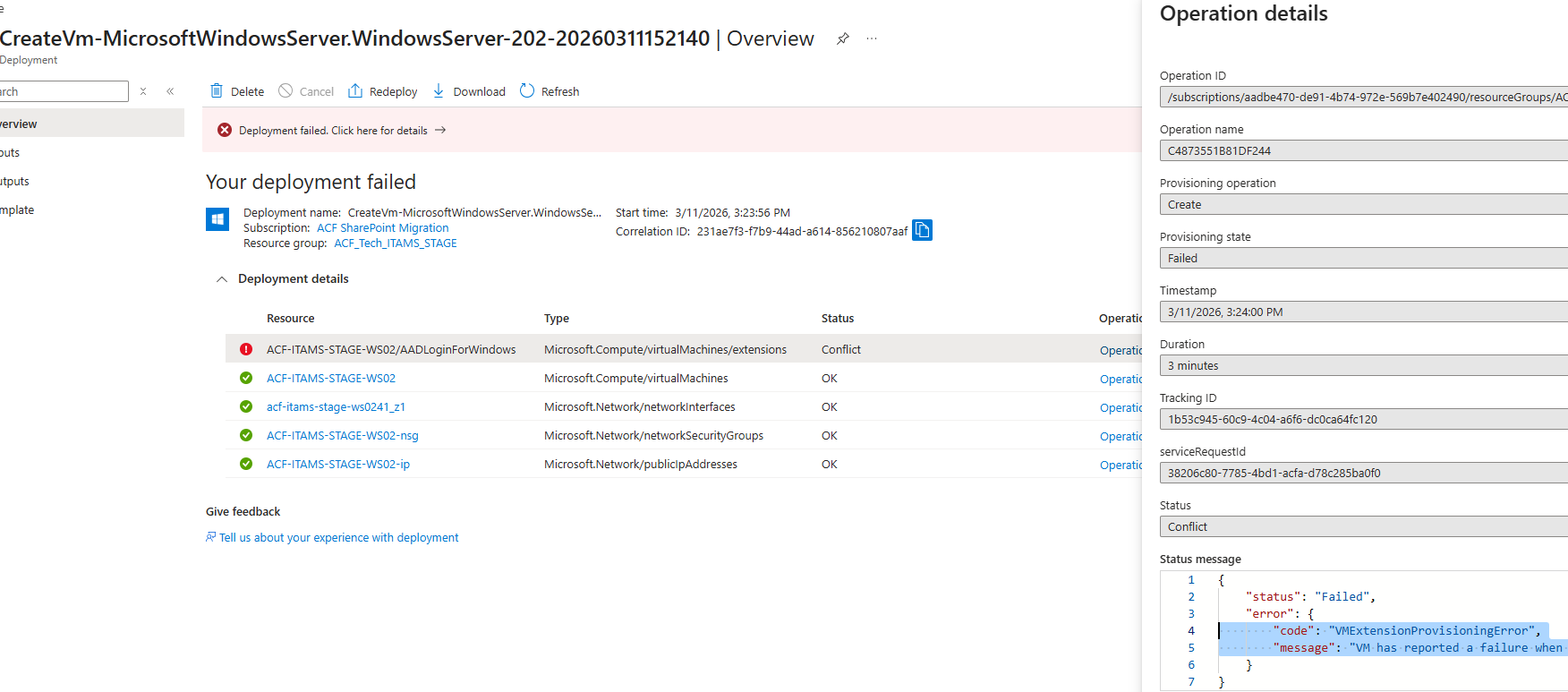Viewport: 1568px width, 692px height.
Task: Click the arrow after deployment failed message
Action: tap(440, 130)
